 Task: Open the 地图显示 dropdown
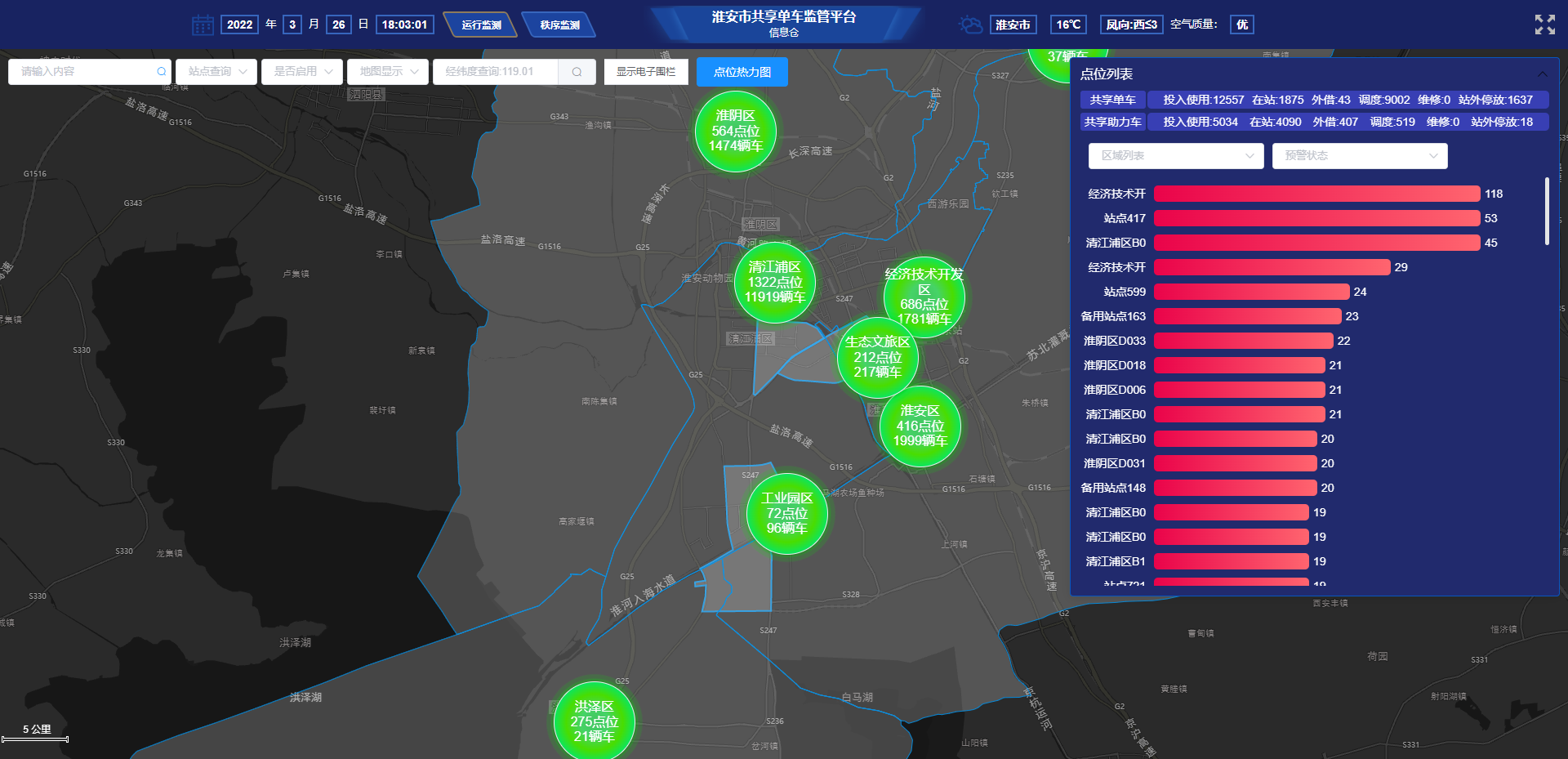[x=388, y=72]
